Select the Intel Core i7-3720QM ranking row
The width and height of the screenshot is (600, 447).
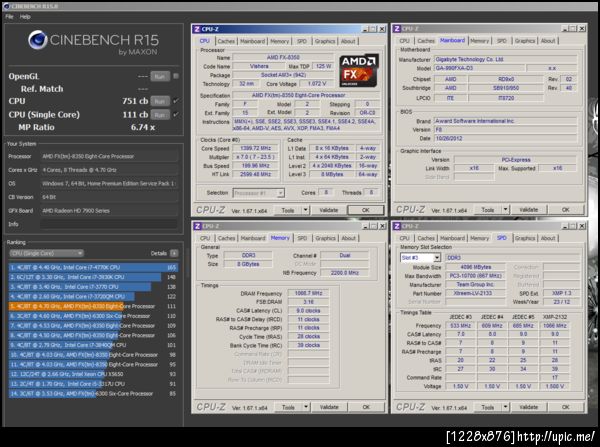[x=93, y=296]
